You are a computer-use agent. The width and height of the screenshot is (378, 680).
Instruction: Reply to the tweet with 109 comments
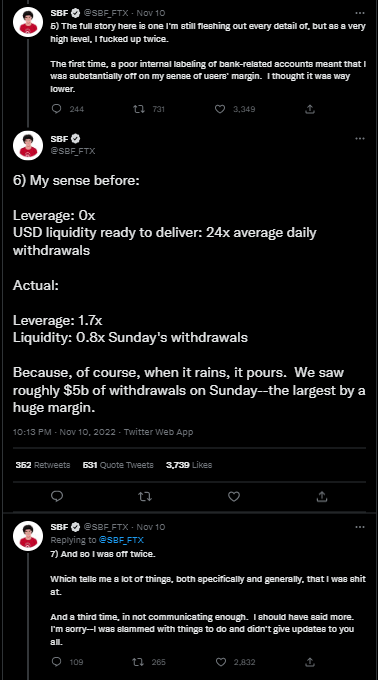click(57, 662)
